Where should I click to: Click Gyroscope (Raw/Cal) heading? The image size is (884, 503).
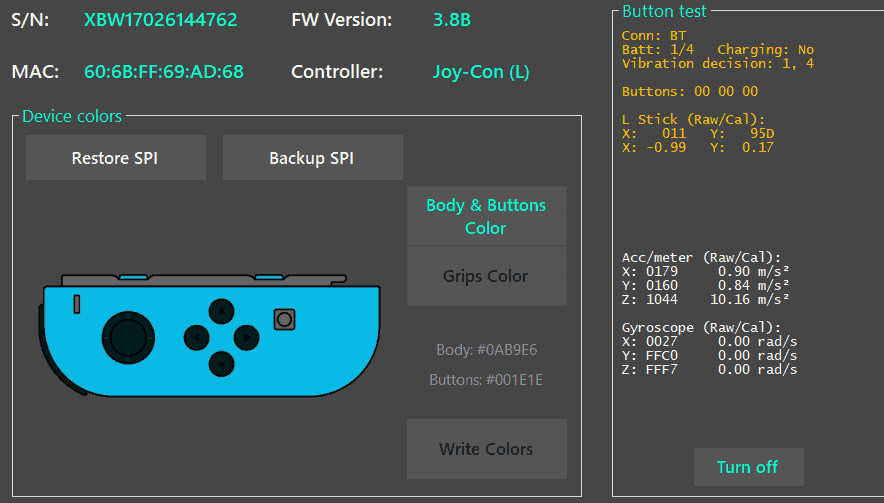tap(701, 328)
